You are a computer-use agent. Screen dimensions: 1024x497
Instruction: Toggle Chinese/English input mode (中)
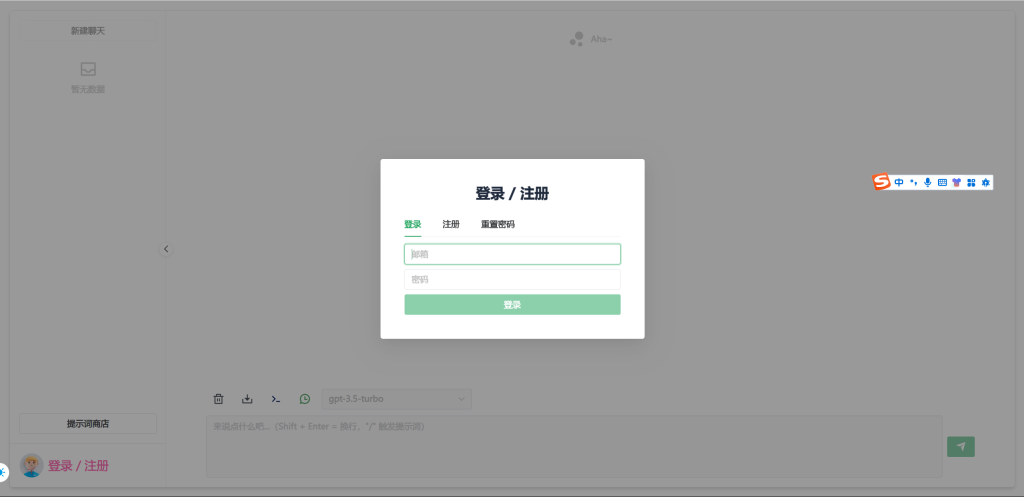click(x=899, y=182)
